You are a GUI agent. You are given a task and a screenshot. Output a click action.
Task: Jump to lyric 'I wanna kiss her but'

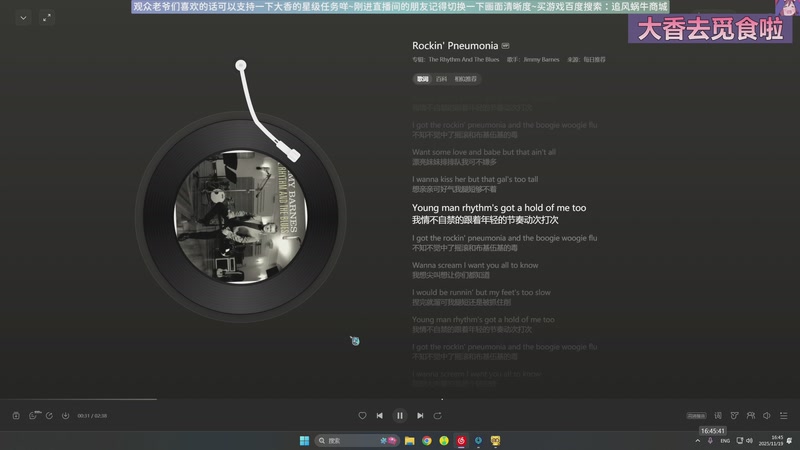point(475,180)
